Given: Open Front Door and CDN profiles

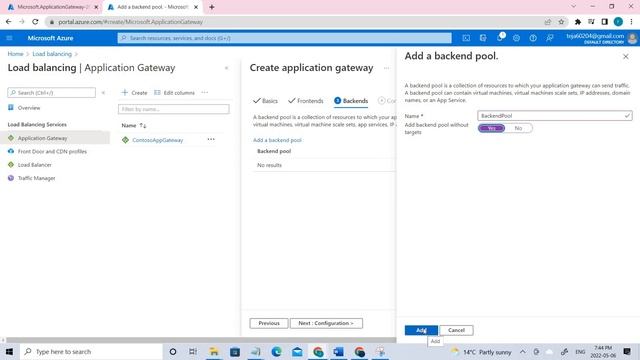Looking at the screenshot, I should [x=52, y=151].
